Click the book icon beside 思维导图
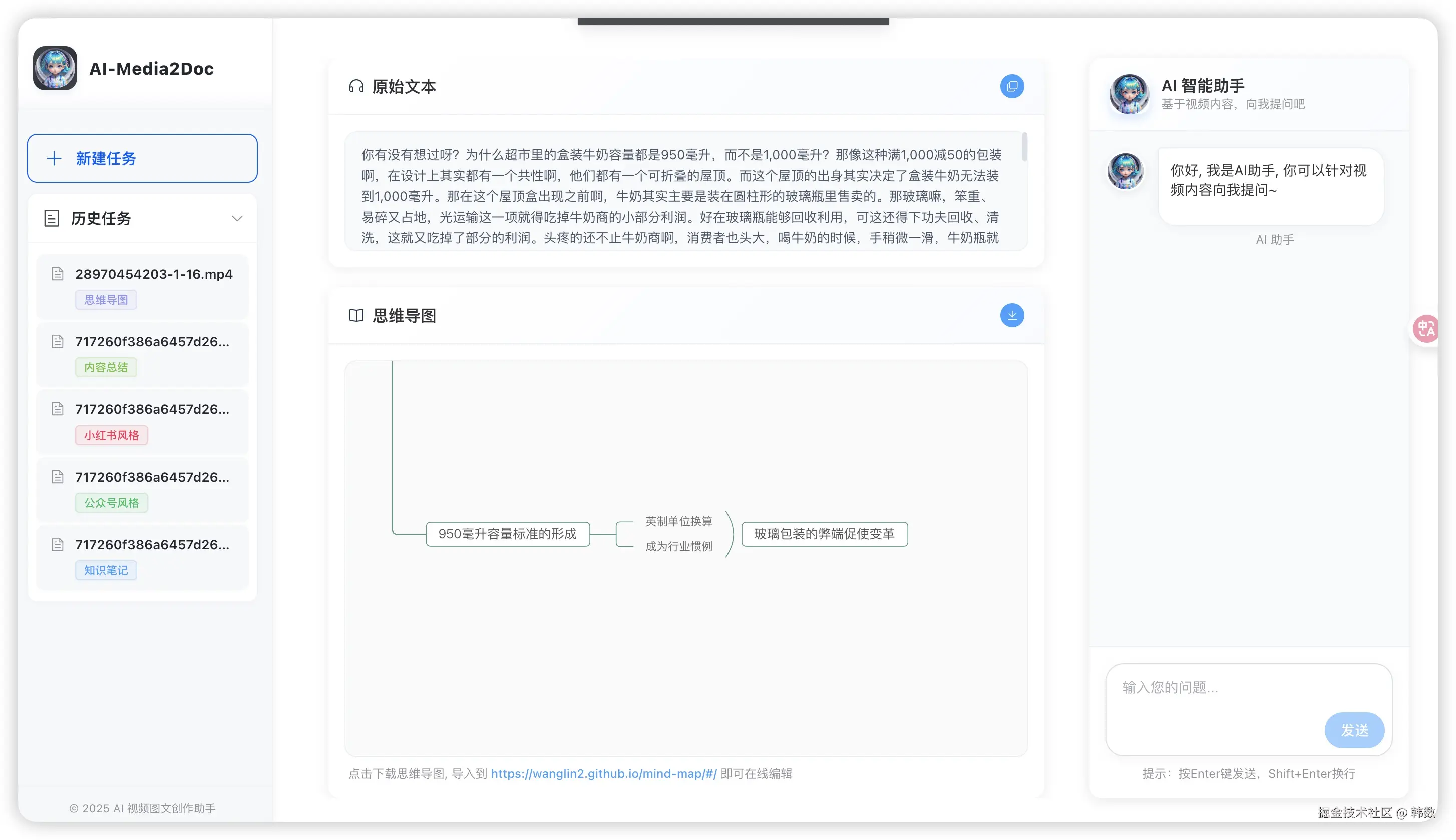This screenshot has height=840, width=1456. [x=356, y=315]
